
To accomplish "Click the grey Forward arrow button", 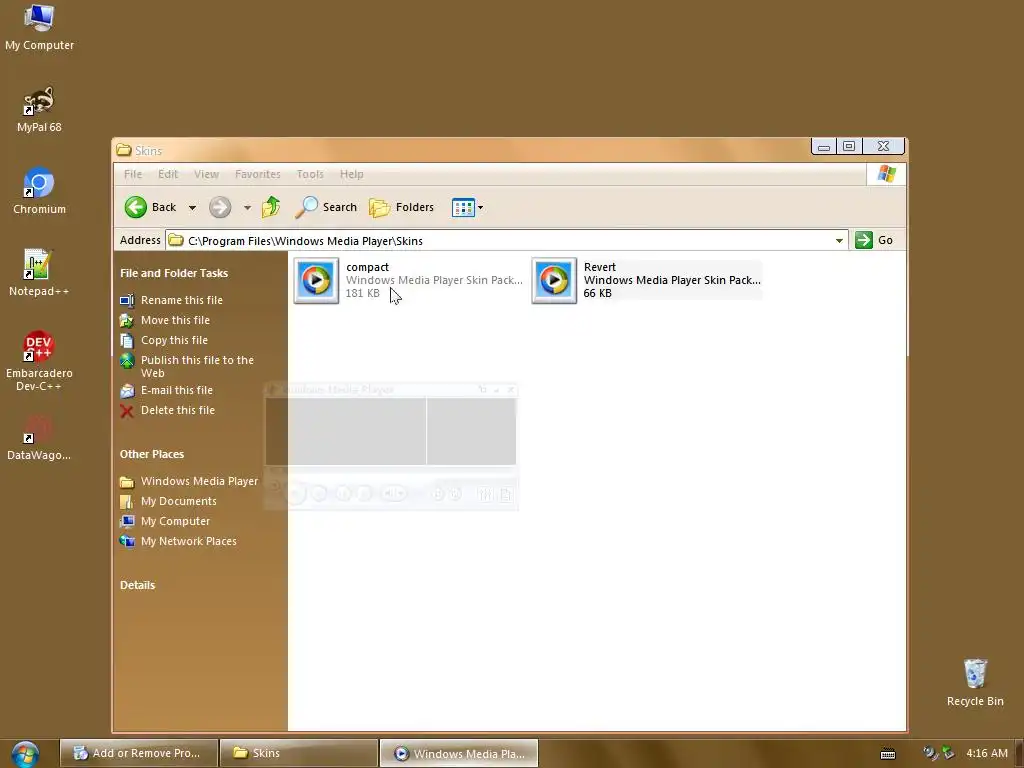I will (x=220, y=207).
